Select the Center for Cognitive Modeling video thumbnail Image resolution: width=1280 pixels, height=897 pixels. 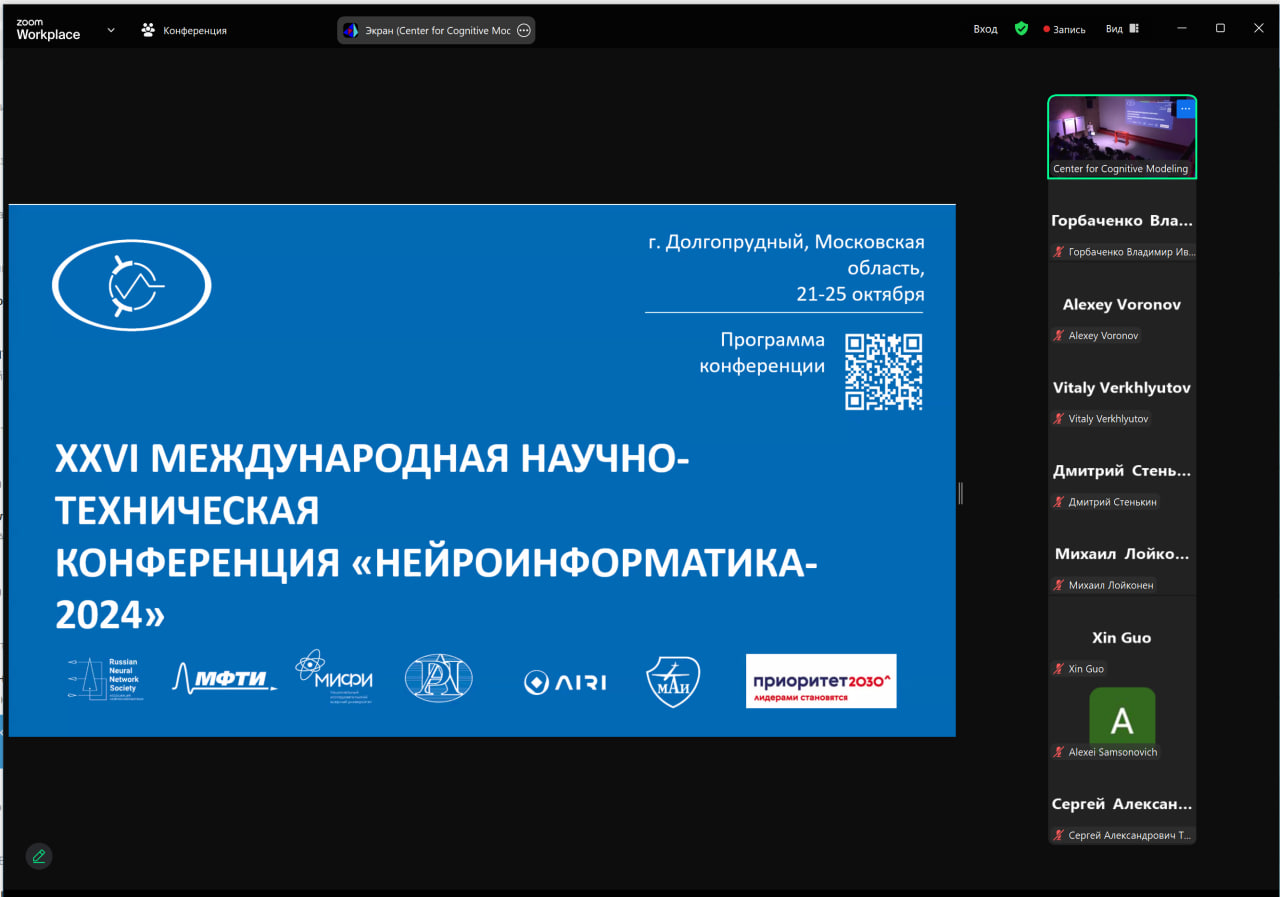click(x=1120, y=135)
